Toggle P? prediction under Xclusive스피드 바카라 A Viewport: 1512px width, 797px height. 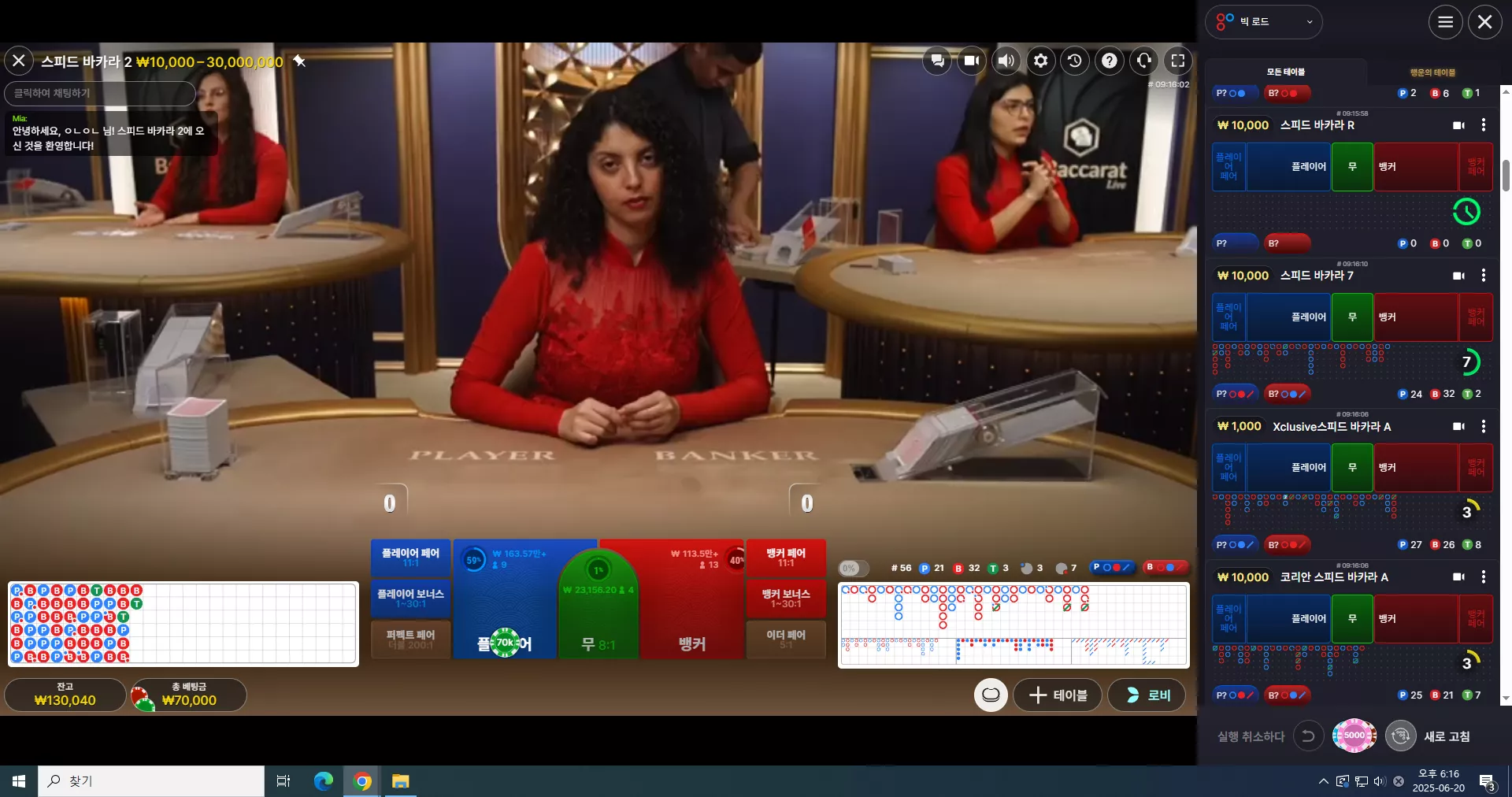(x=1235, y=544)
